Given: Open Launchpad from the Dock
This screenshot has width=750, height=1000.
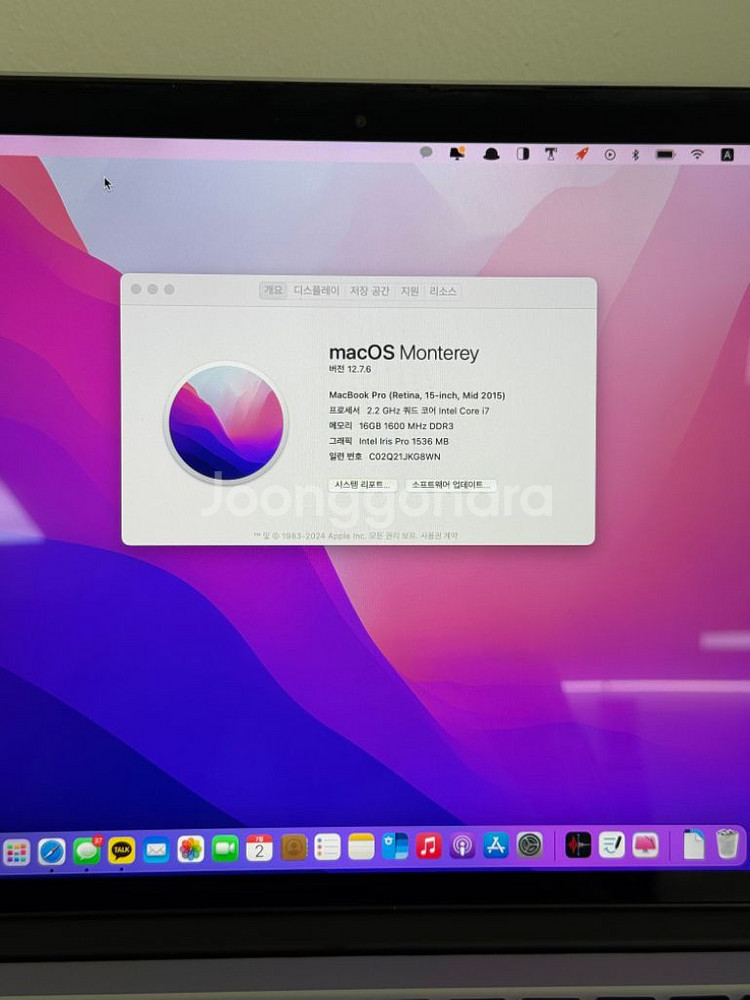Looking at the screenshot, I should [x=17, y=852].
